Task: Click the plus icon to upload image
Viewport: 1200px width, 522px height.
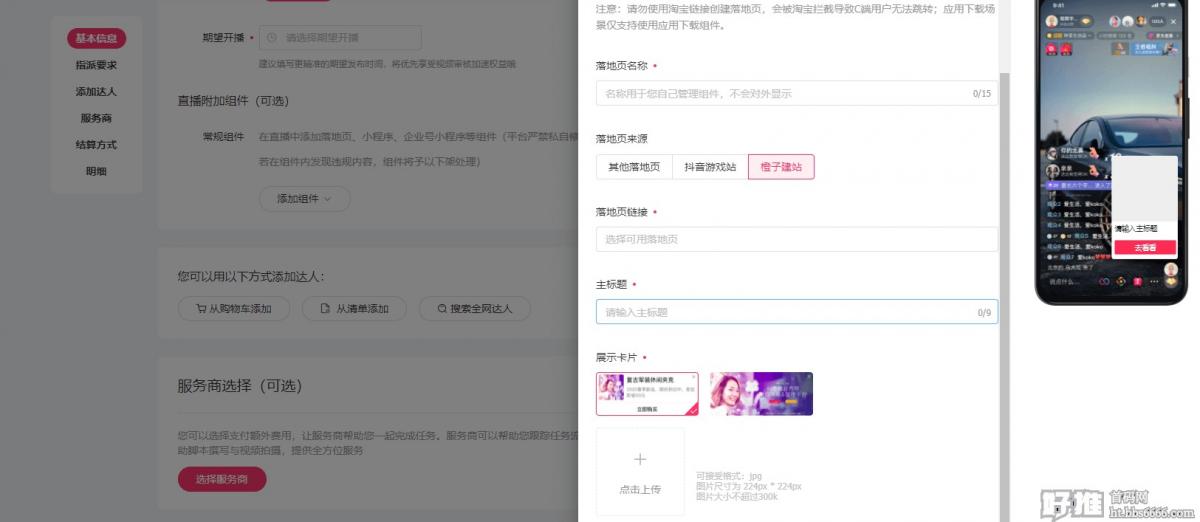Action: 640,460
